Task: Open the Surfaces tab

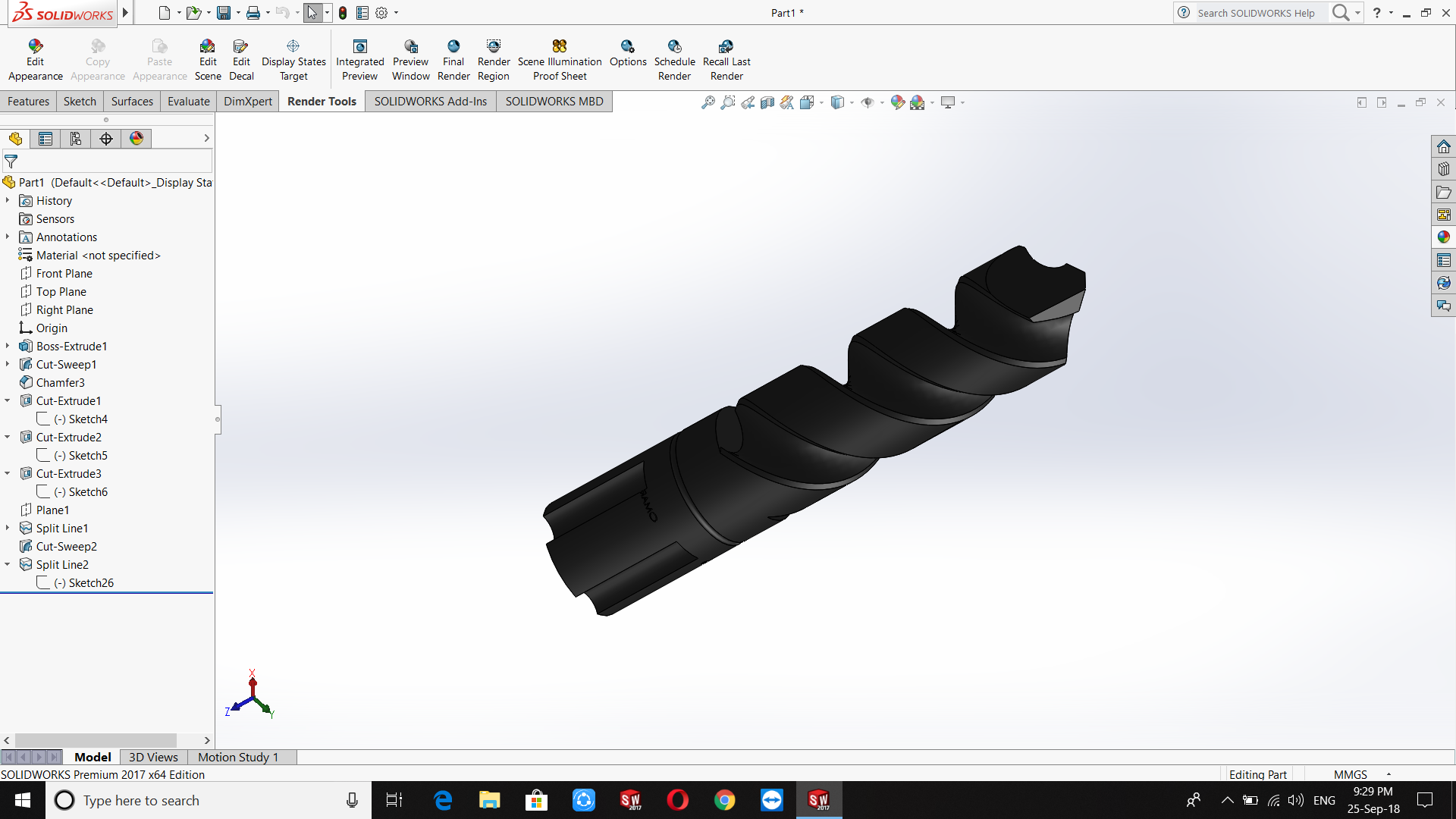Action: [132, 102]
